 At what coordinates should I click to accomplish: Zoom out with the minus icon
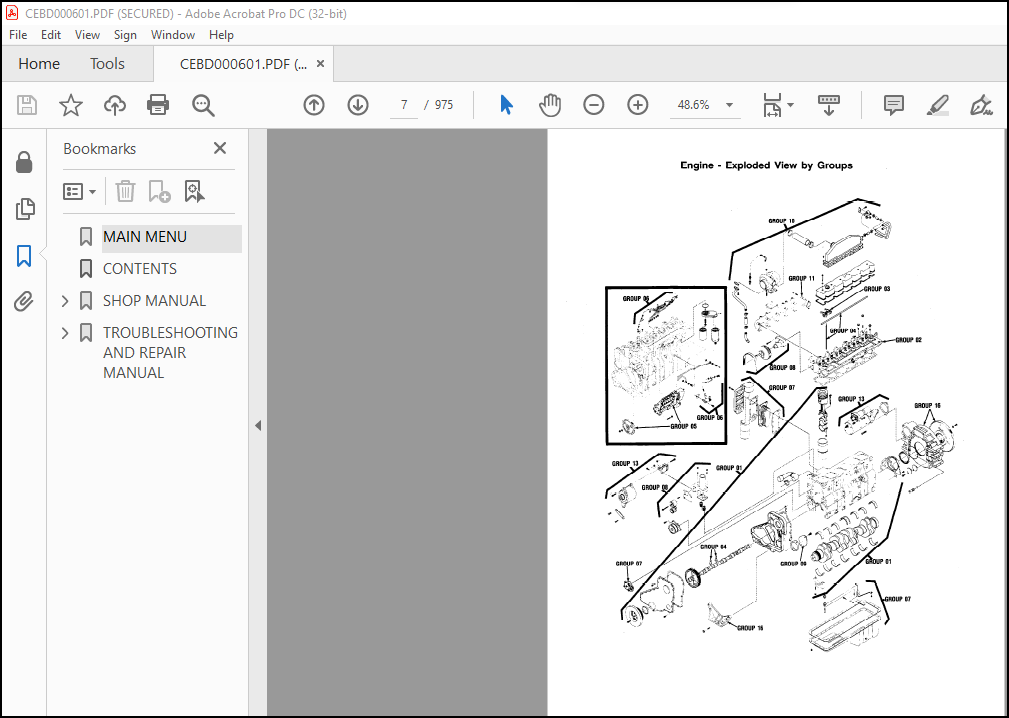pyautogui.click(x=593, y=105)
